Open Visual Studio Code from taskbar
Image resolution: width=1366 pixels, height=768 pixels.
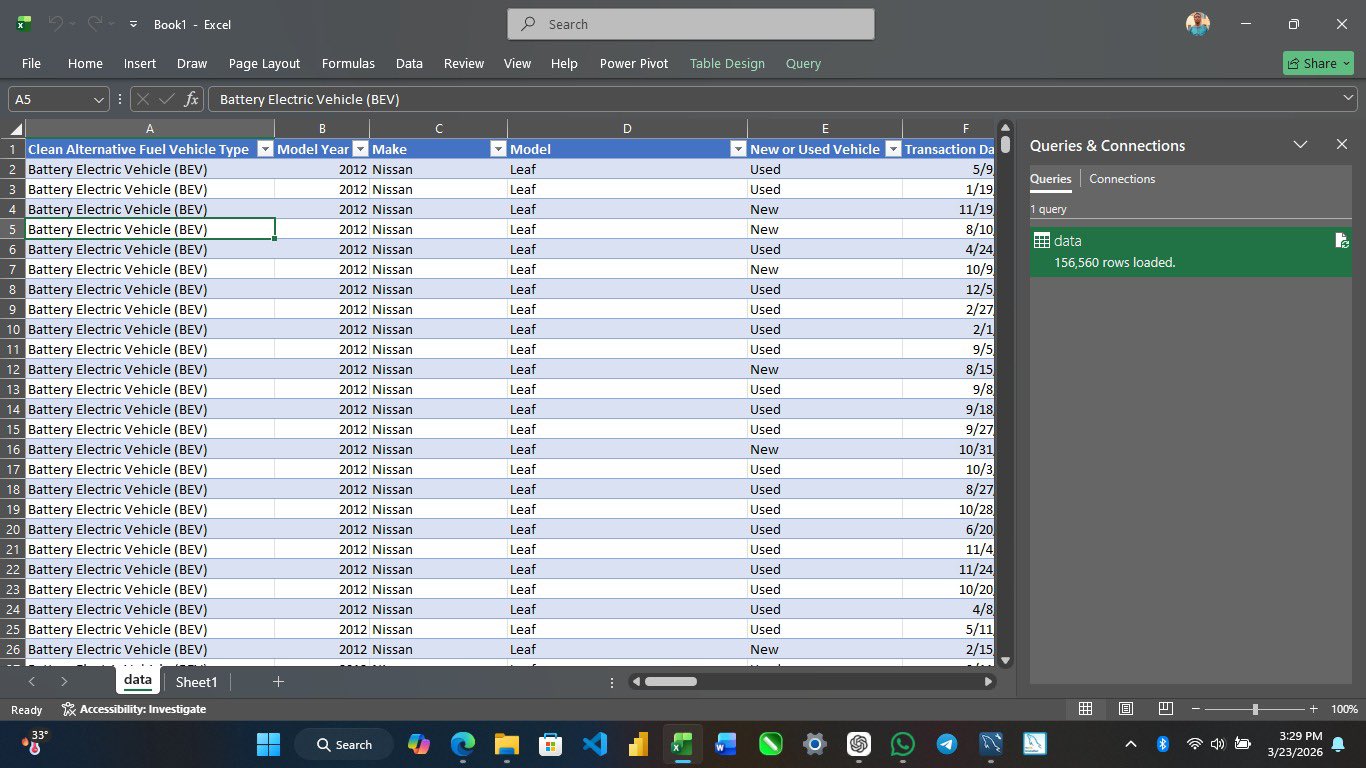(594, 744)
